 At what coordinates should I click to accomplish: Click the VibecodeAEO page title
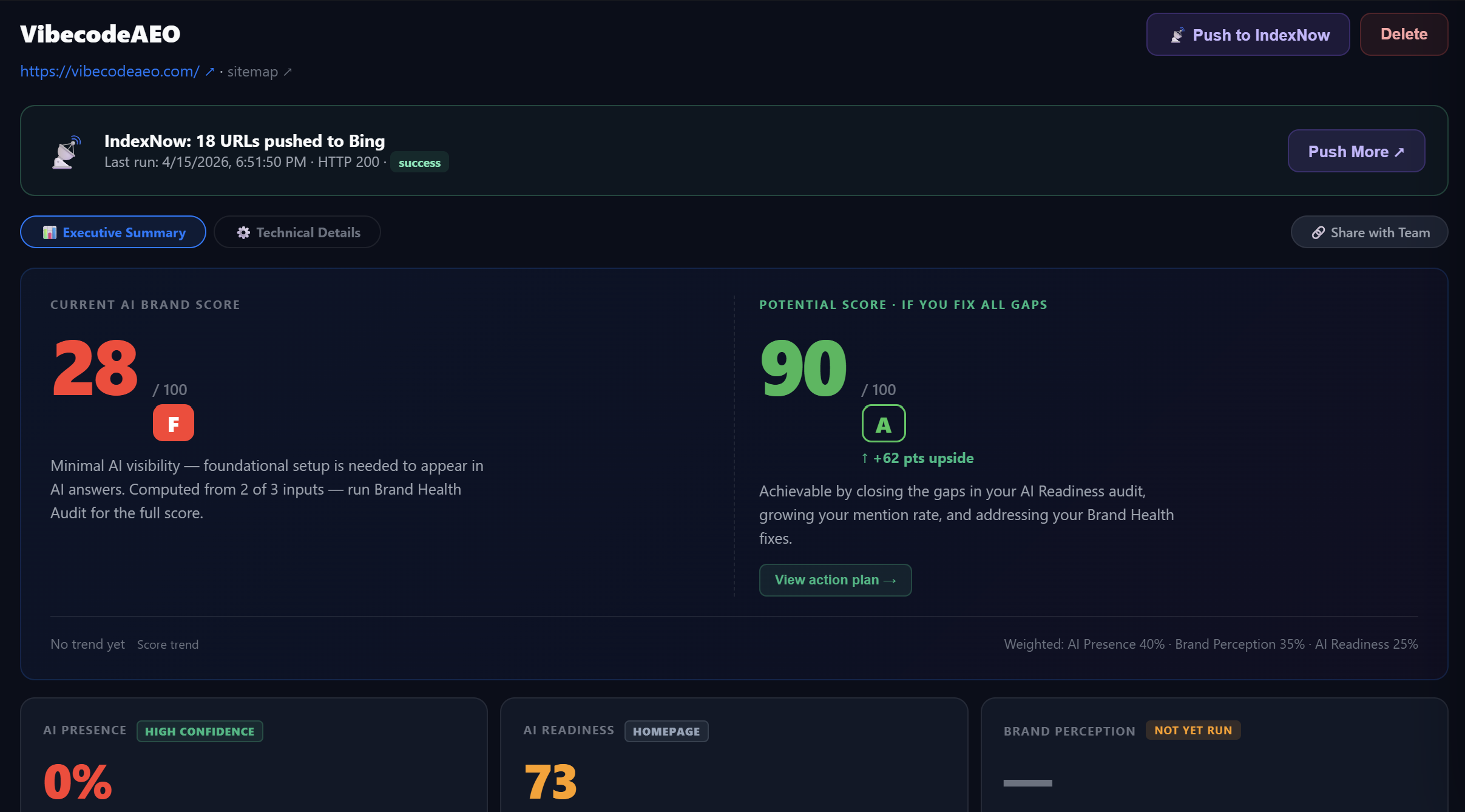click(100, 34)
